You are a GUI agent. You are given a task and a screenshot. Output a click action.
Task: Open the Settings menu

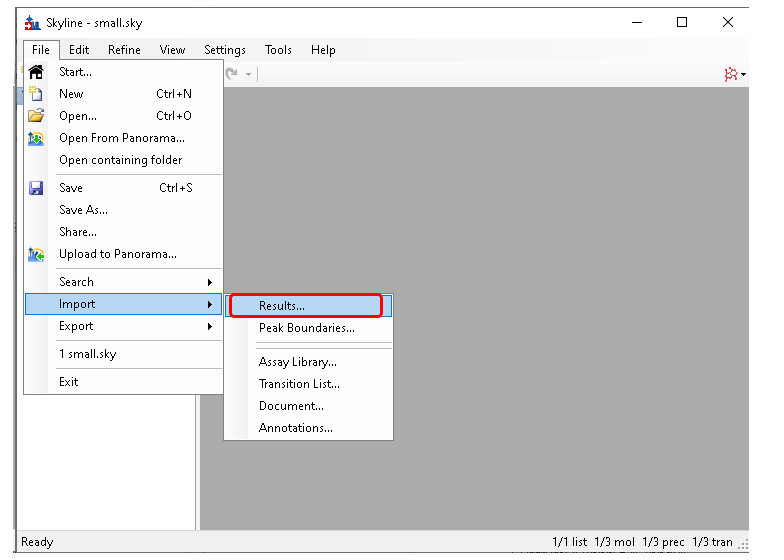224,50
